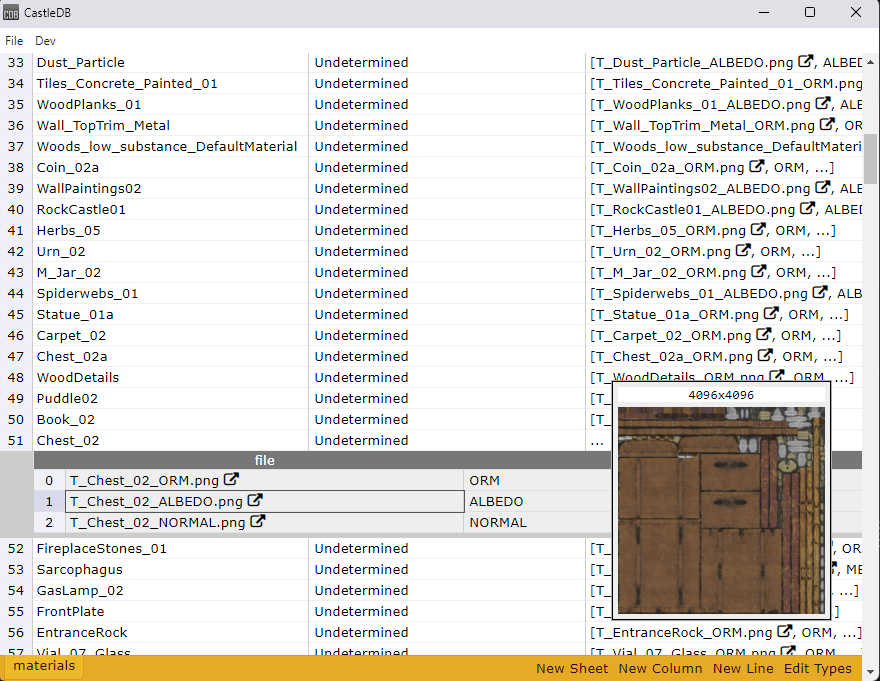The height and width of the screenshot is (681, 880).
Task: Open external link icon for T_Dust_Particle_ALBEDO.png
Action: 806,61
